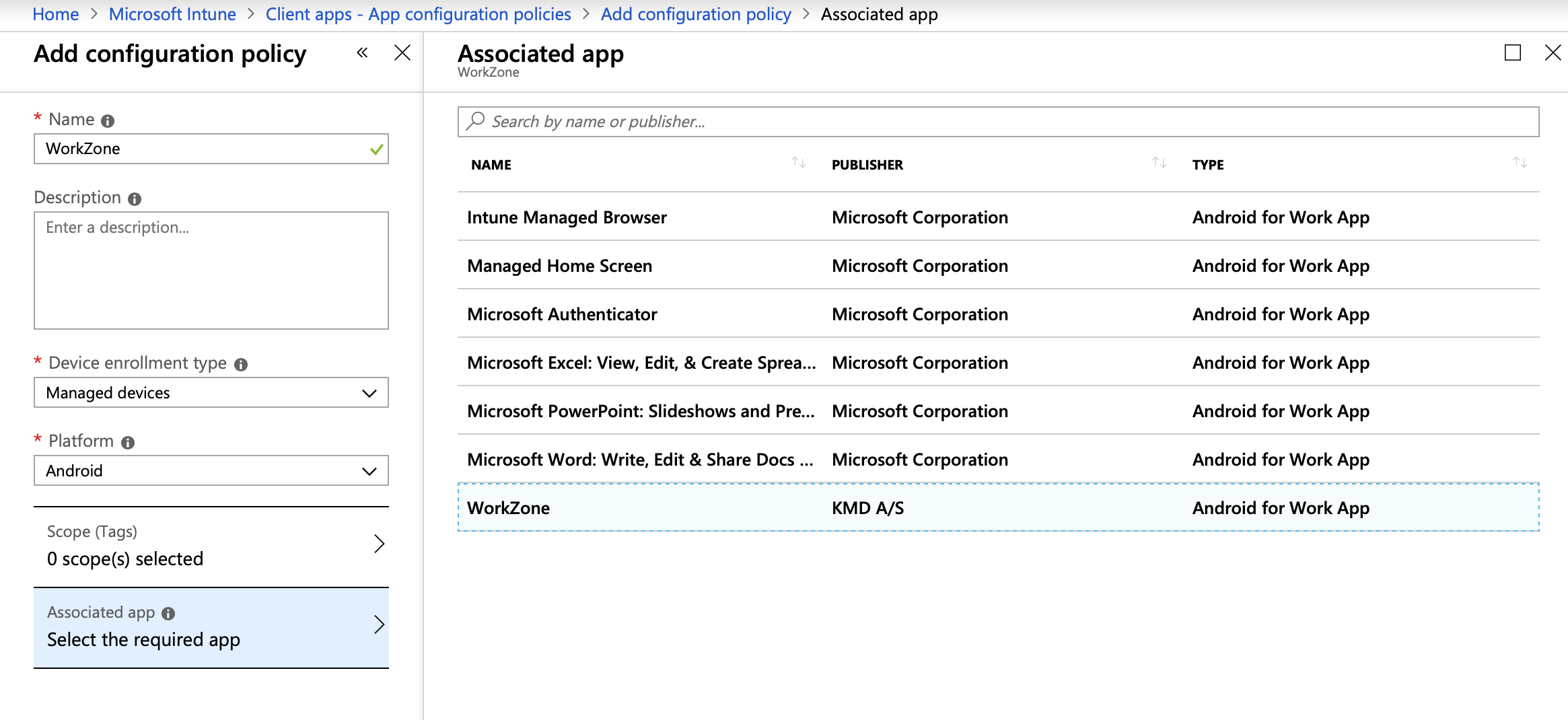Open the Platform dropdown set to Android
This screenshot has height=720, width=1568.
211,470
